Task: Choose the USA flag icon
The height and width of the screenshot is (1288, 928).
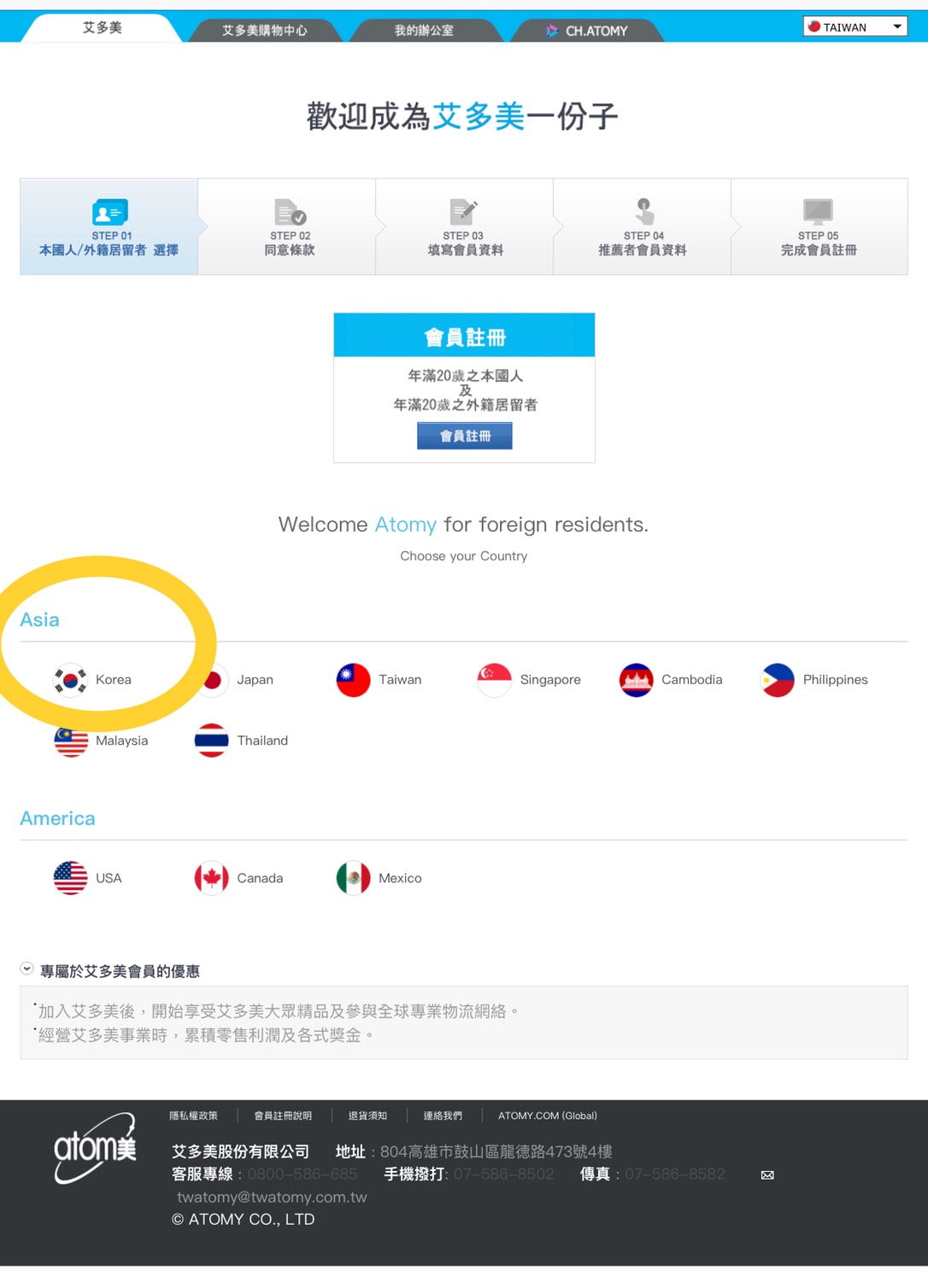Action: coord(71,878)
